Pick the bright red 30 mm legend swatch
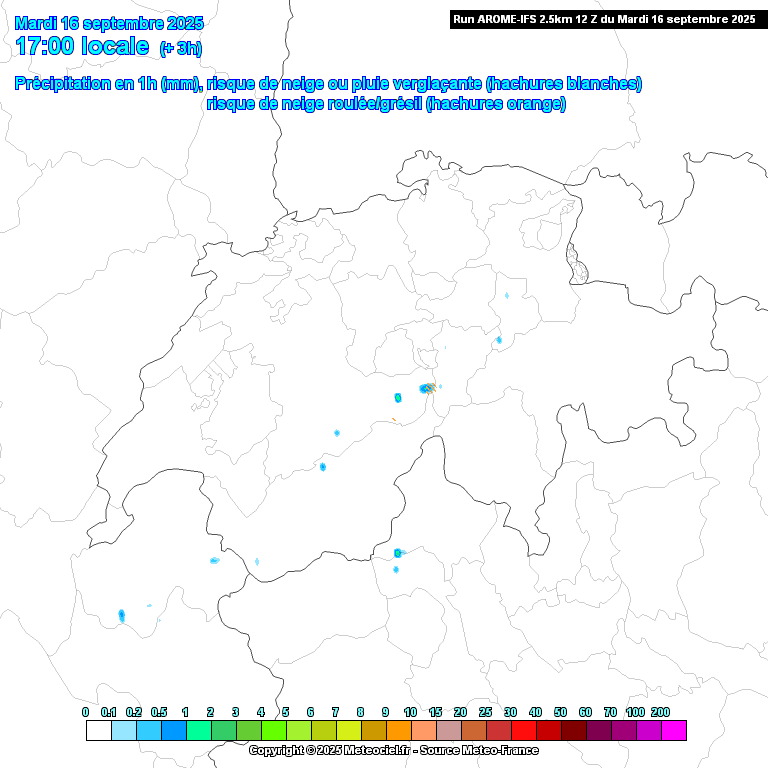This screenshot has width=768, height=768. [524, 730]
